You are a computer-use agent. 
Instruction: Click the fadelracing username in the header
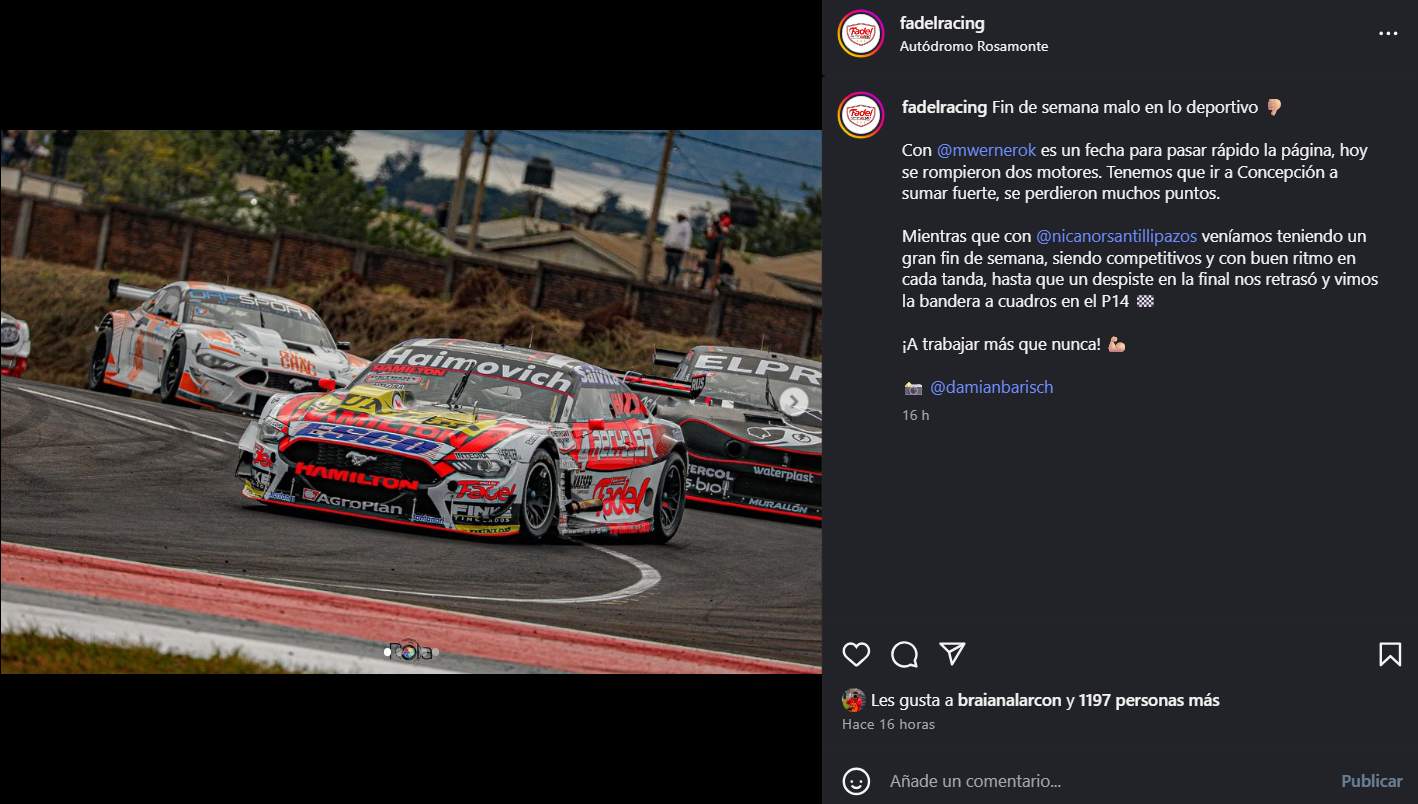[942, 23]
